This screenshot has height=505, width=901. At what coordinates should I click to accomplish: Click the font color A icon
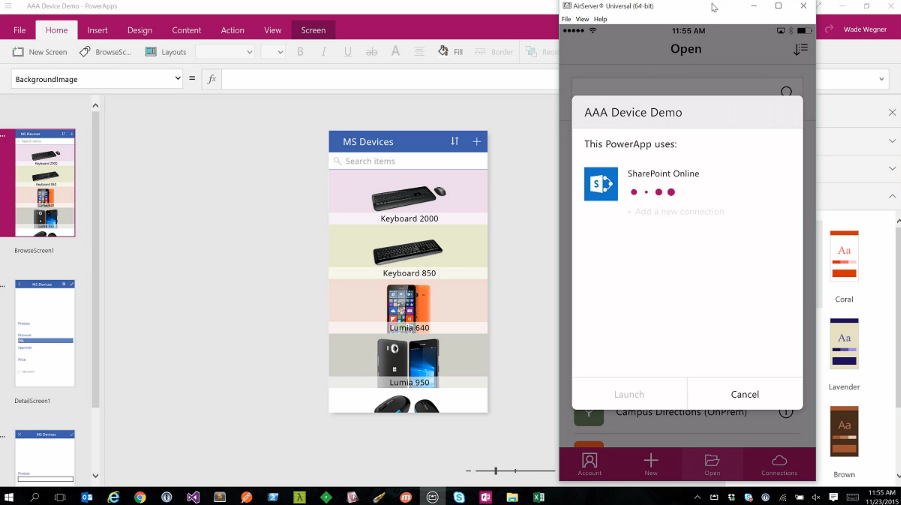[x=395, y=52]
